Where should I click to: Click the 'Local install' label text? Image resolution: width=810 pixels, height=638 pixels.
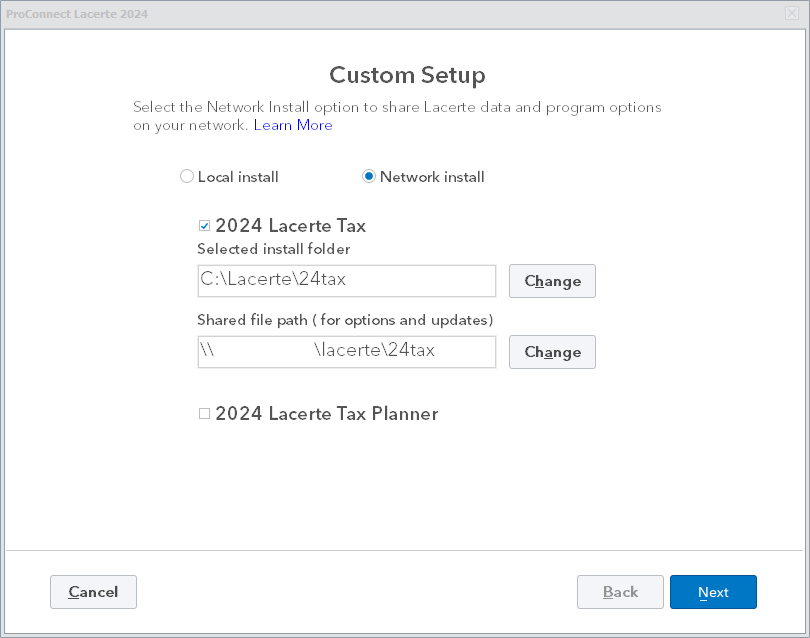click(238, 177)
